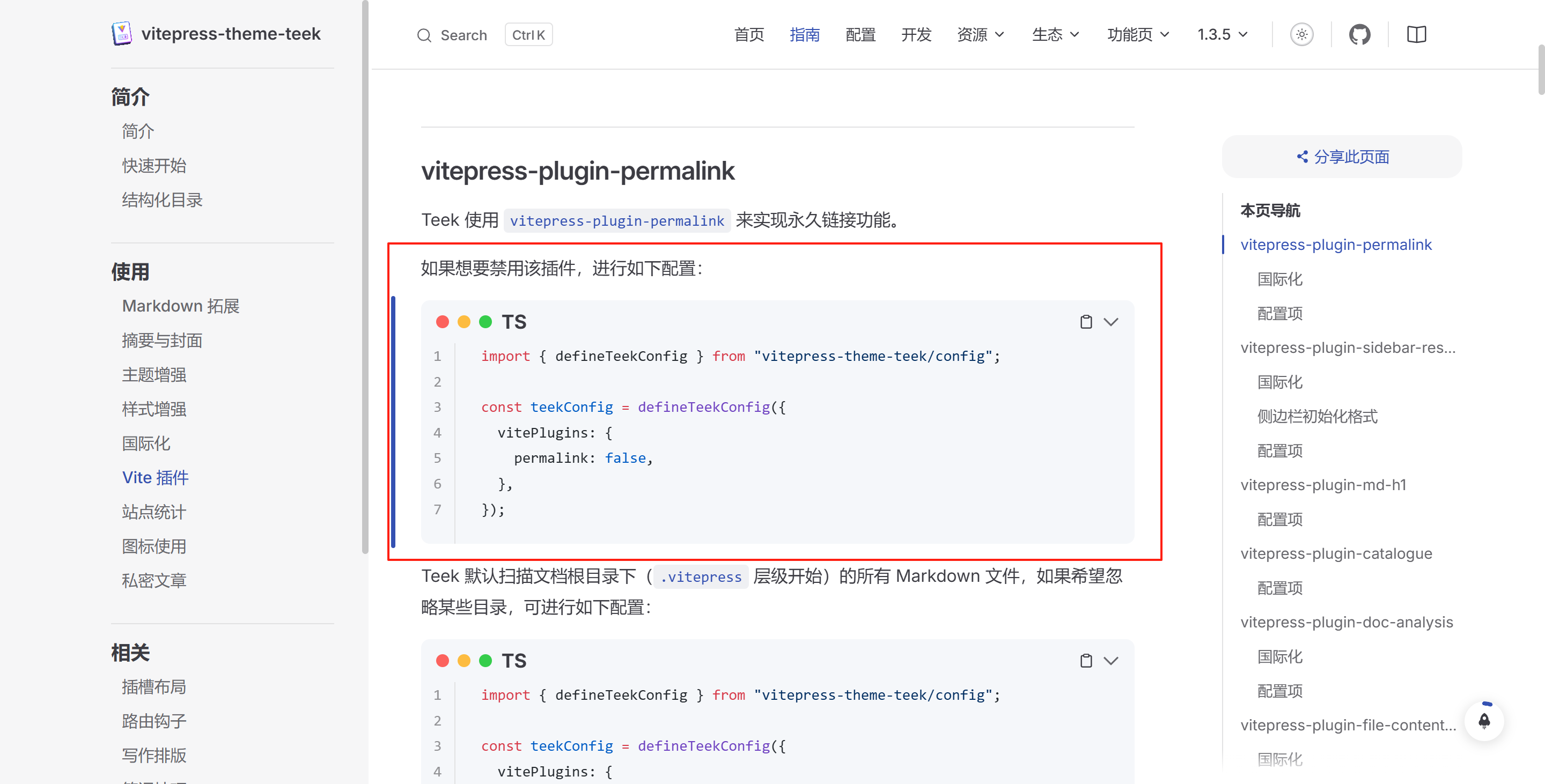The image size is (1545, 784).
Task: Click the 使用 sidebar section heading
Action: (130, 272)
